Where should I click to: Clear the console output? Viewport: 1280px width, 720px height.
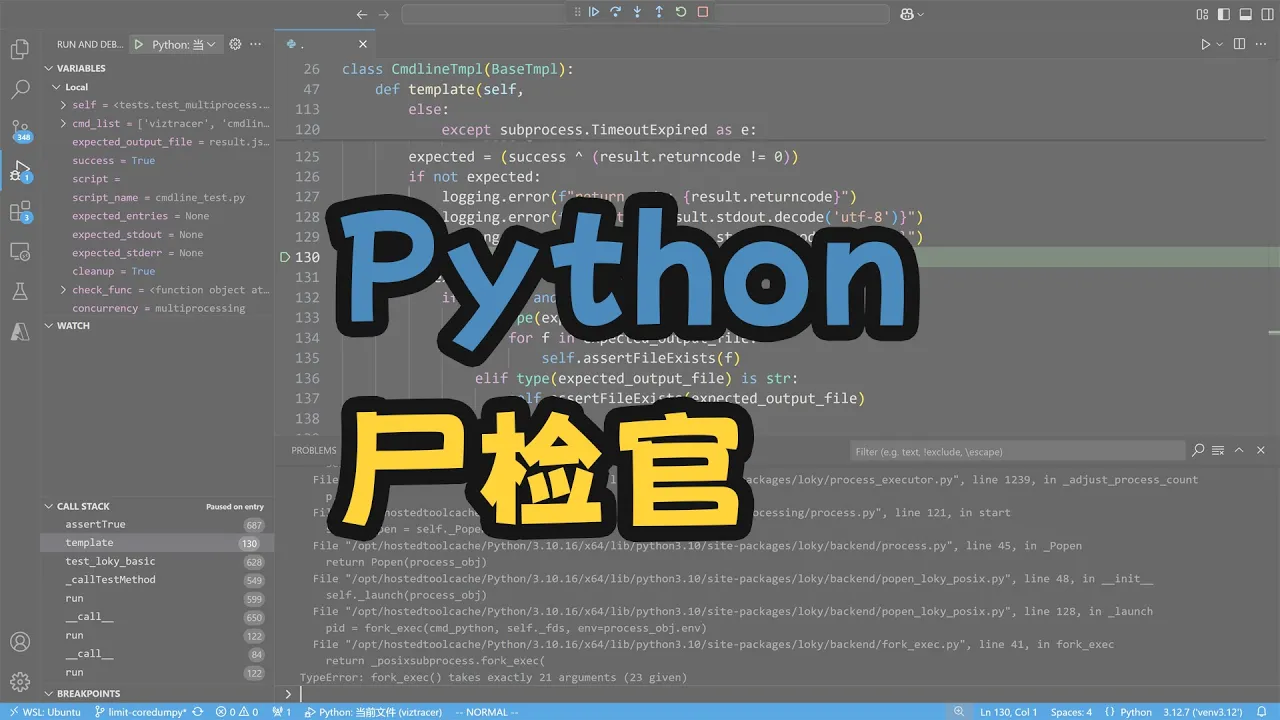click(1217, 451)
